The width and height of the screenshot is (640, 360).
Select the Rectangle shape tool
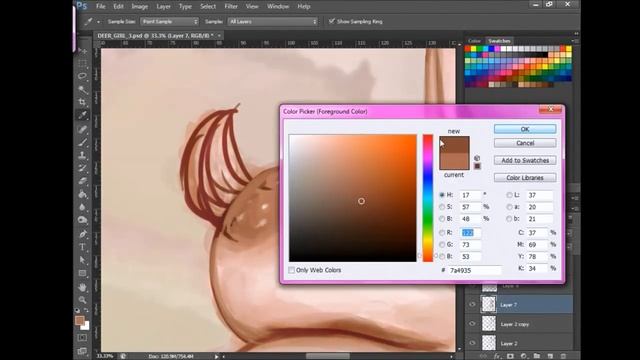[83, 273]
